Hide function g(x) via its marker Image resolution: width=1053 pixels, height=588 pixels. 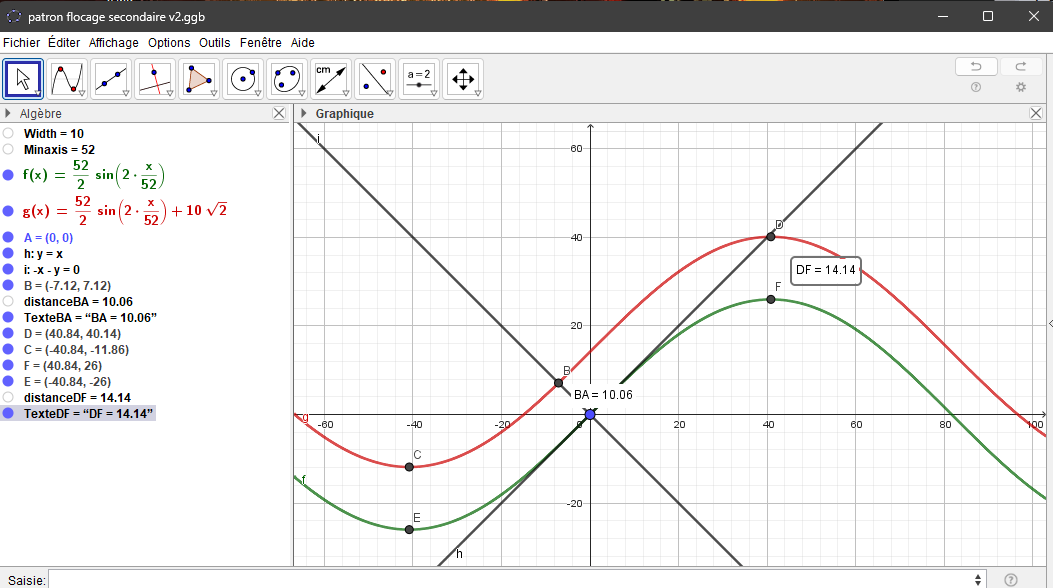click(8, 211)
